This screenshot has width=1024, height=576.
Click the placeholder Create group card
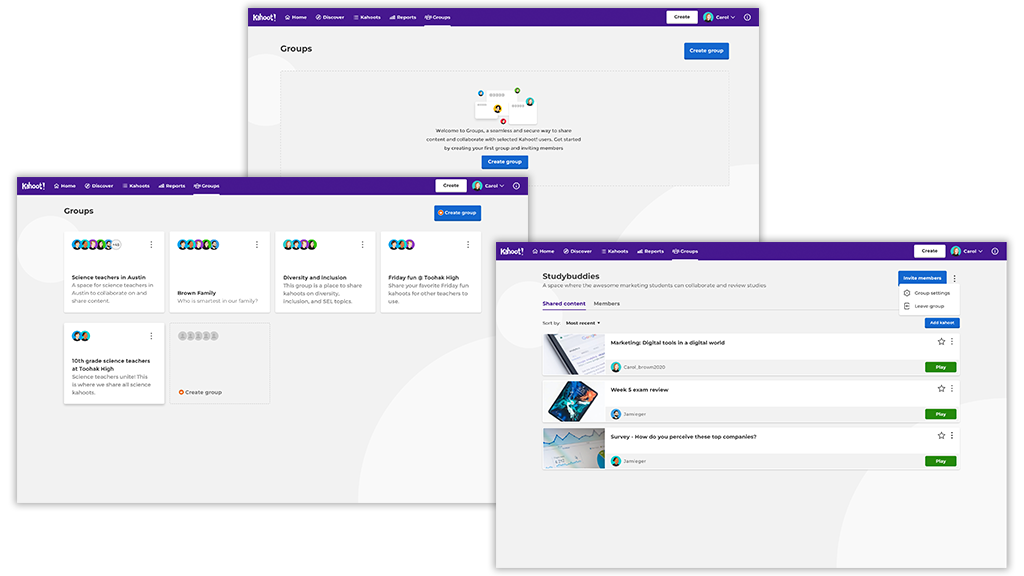(x=219, y=363)
